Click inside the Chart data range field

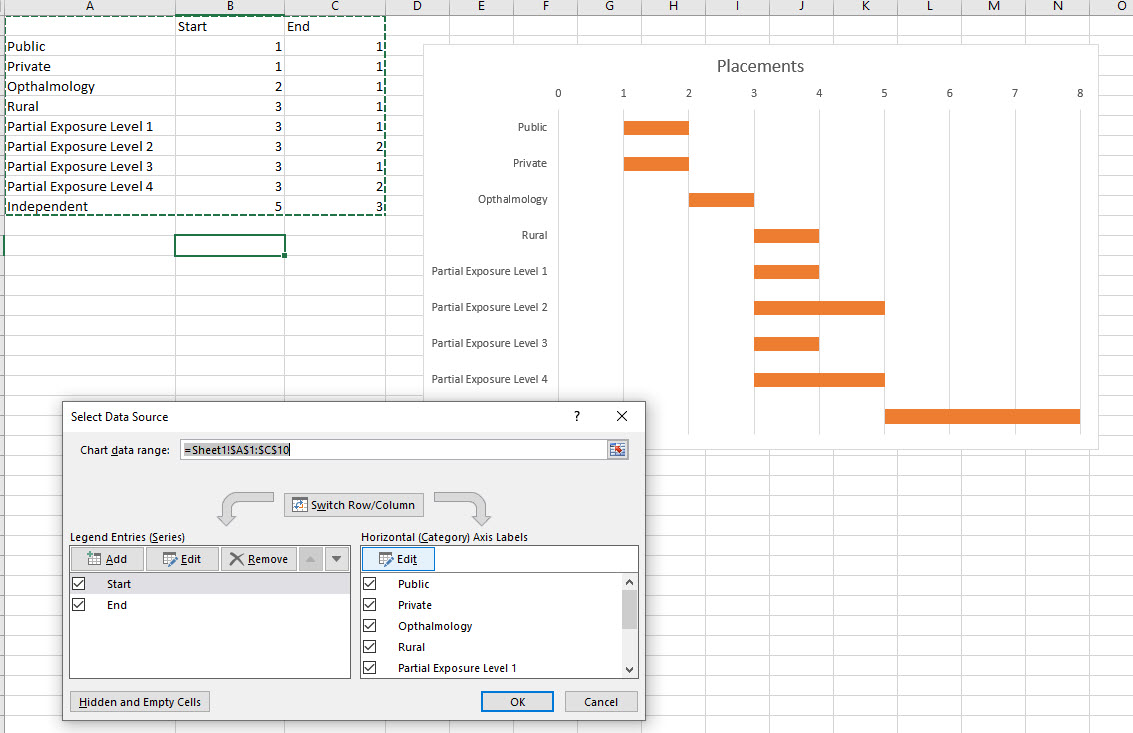(x=390, y=449)
